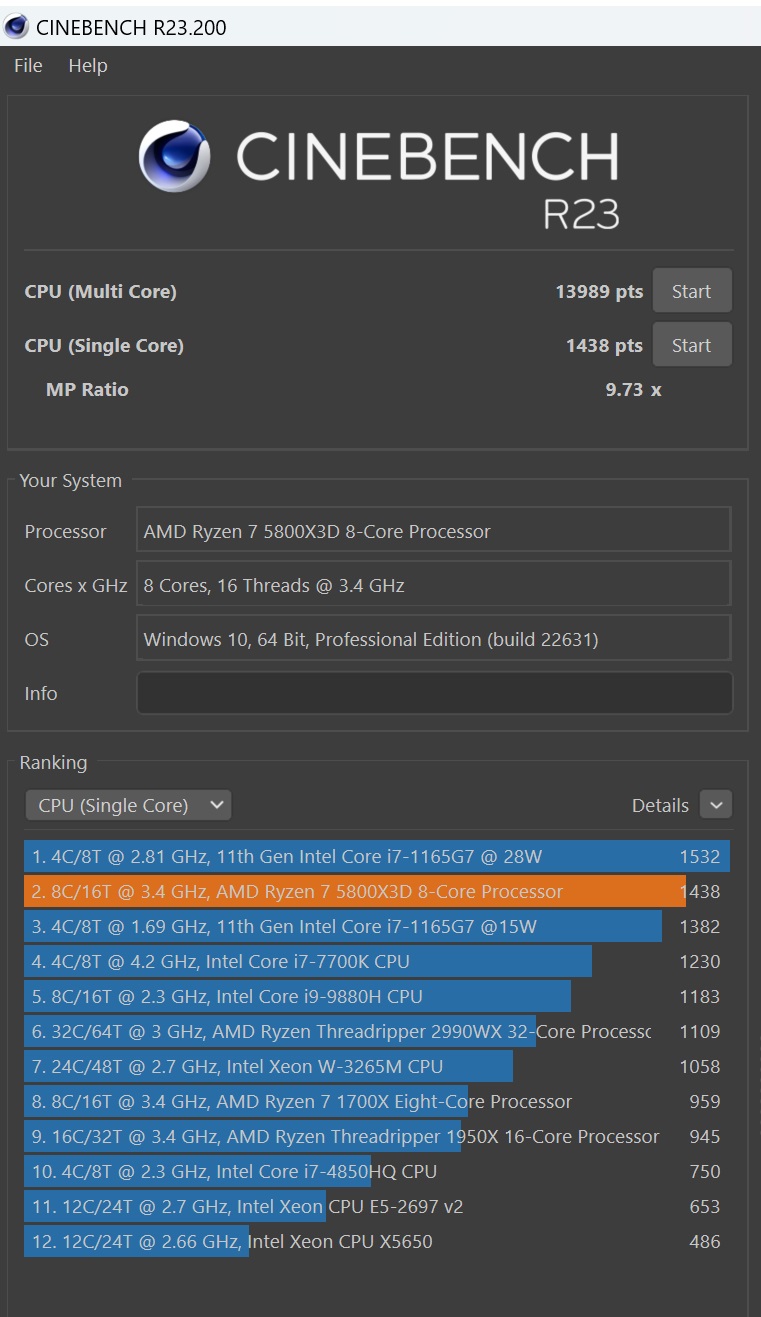
Task: Select the Ryzen 7 1700X ranking row
Action: pos(377,1102)
